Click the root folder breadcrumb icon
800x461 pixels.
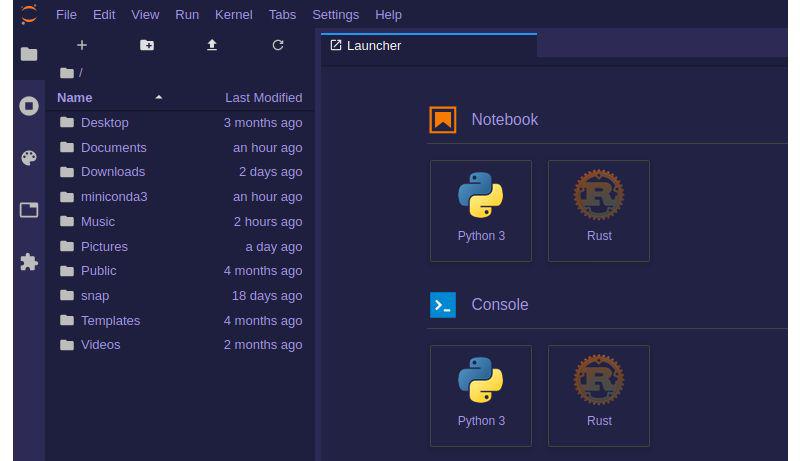[67, 73]
